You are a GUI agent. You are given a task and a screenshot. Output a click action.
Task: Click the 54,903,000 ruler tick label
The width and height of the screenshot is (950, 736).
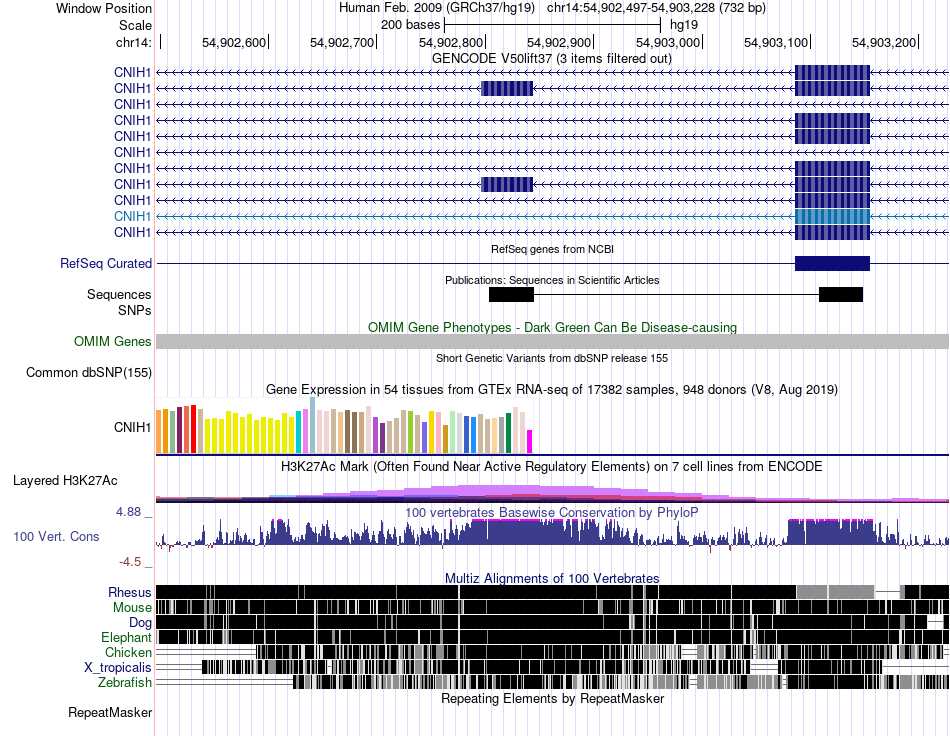coord(668,42)
